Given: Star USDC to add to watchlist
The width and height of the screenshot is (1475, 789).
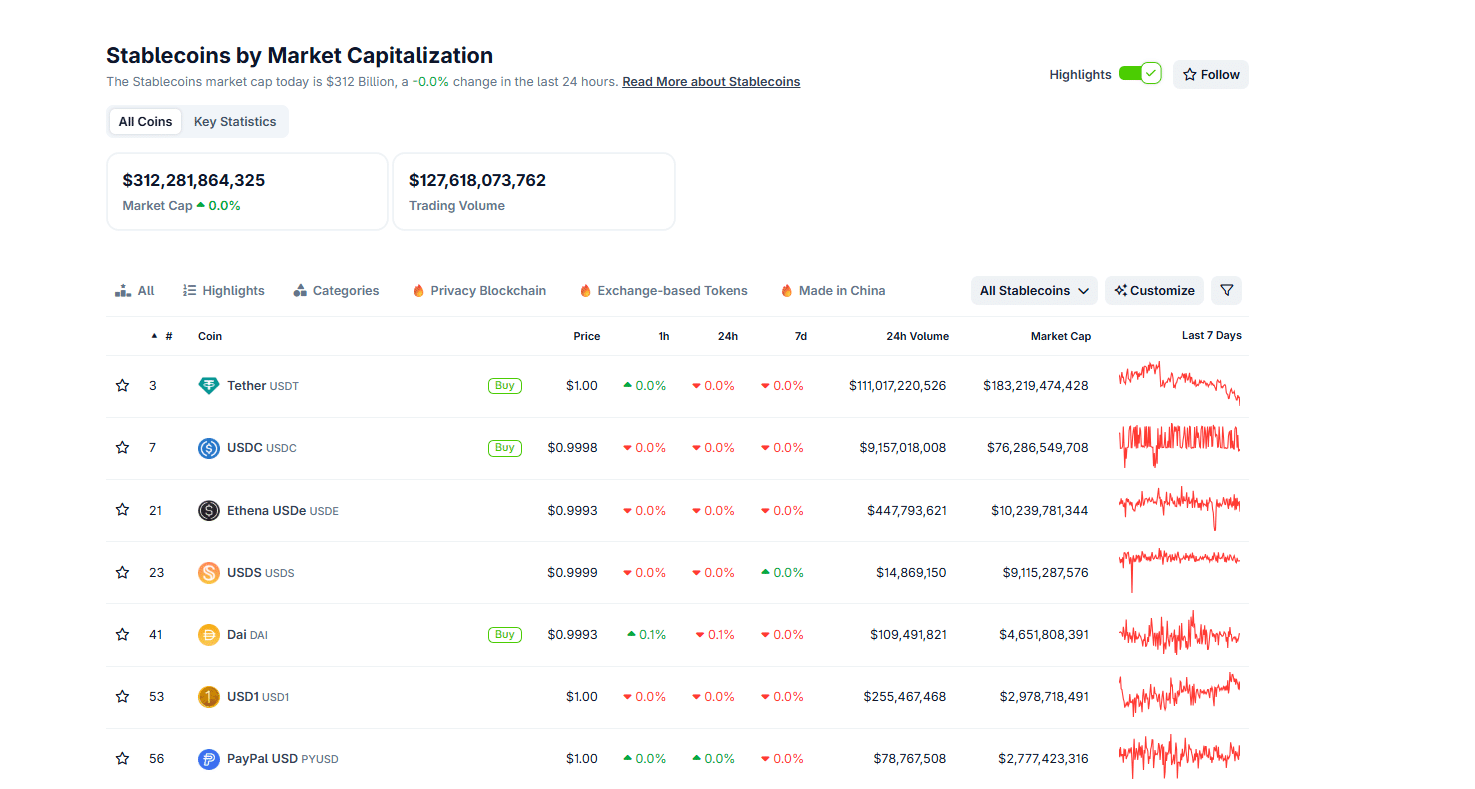Looking at the screenshot, I should (122, 448).
